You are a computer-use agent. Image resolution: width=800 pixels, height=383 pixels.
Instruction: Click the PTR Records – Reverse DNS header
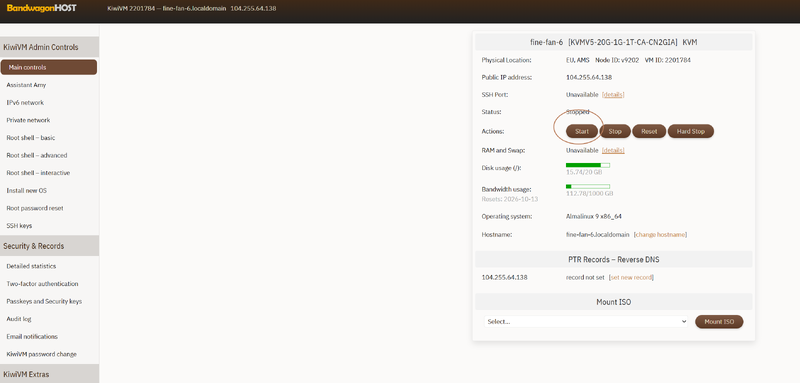pyautogui.click(x=613, y=260)
